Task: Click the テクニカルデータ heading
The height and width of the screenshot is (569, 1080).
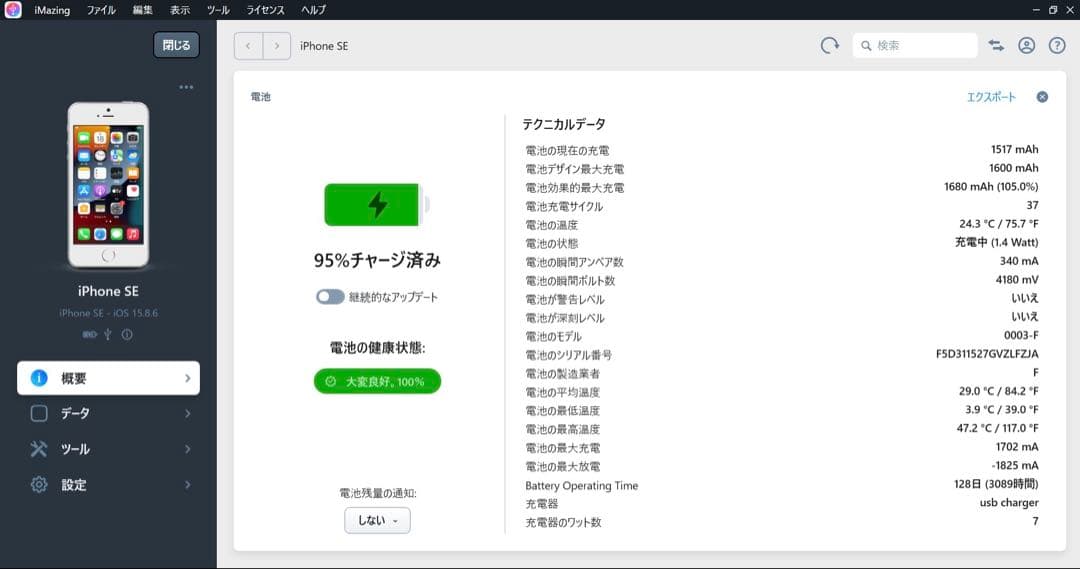Action: [563, 125]
